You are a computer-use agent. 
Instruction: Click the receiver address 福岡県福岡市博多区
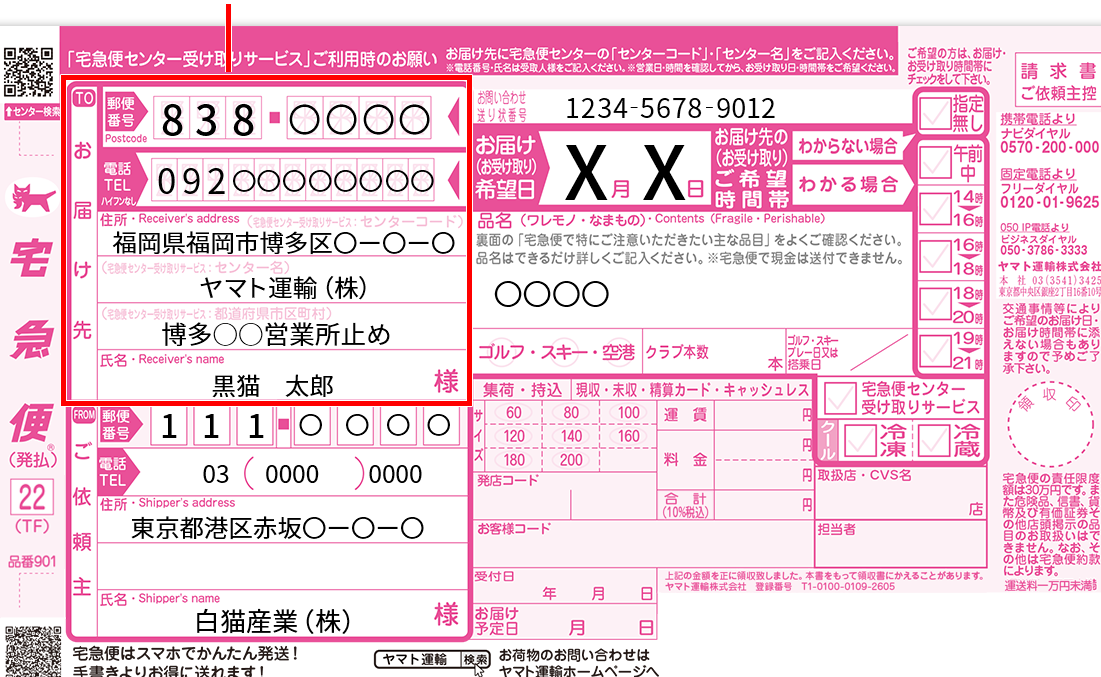tap(284, 243)
